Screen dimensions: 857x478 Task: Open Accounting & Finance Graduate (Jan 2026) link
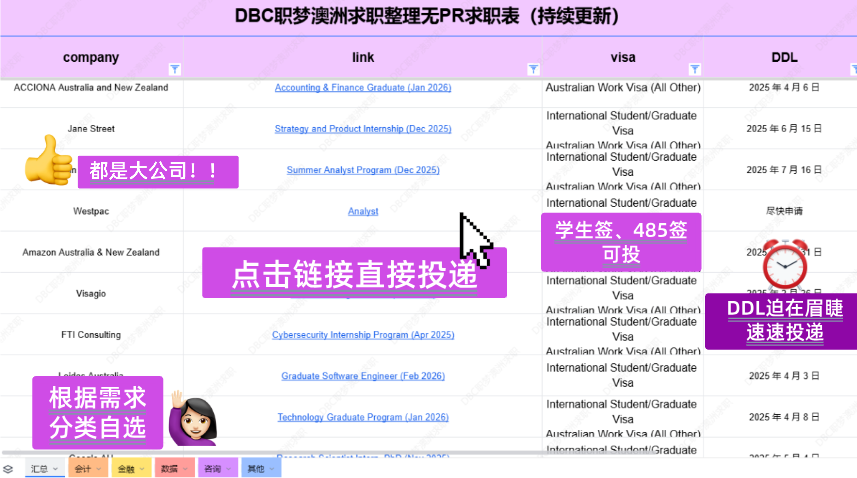(363, 87)
